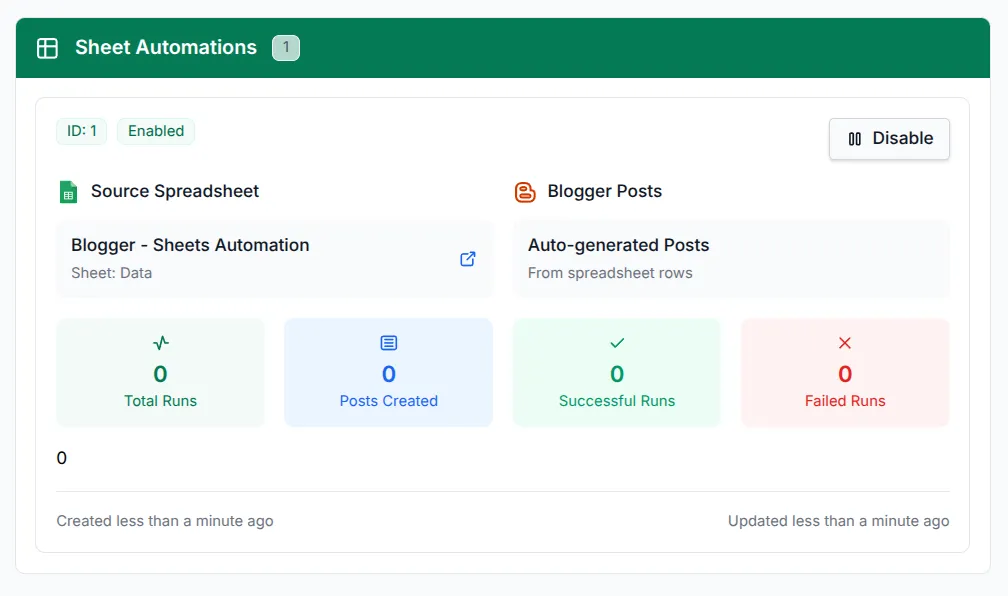
Task: Select the ID: 1 badge
Action: point(81,131)
